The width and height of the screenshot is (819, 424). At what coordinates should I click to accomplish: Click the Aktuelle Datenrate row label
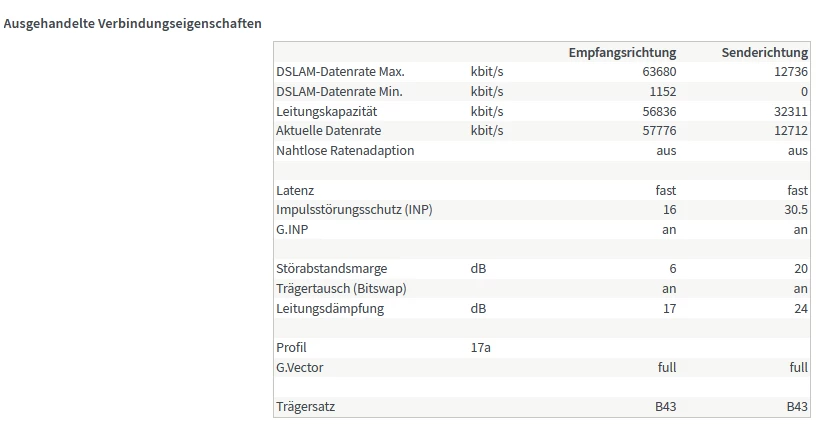(x=328, y=131)
